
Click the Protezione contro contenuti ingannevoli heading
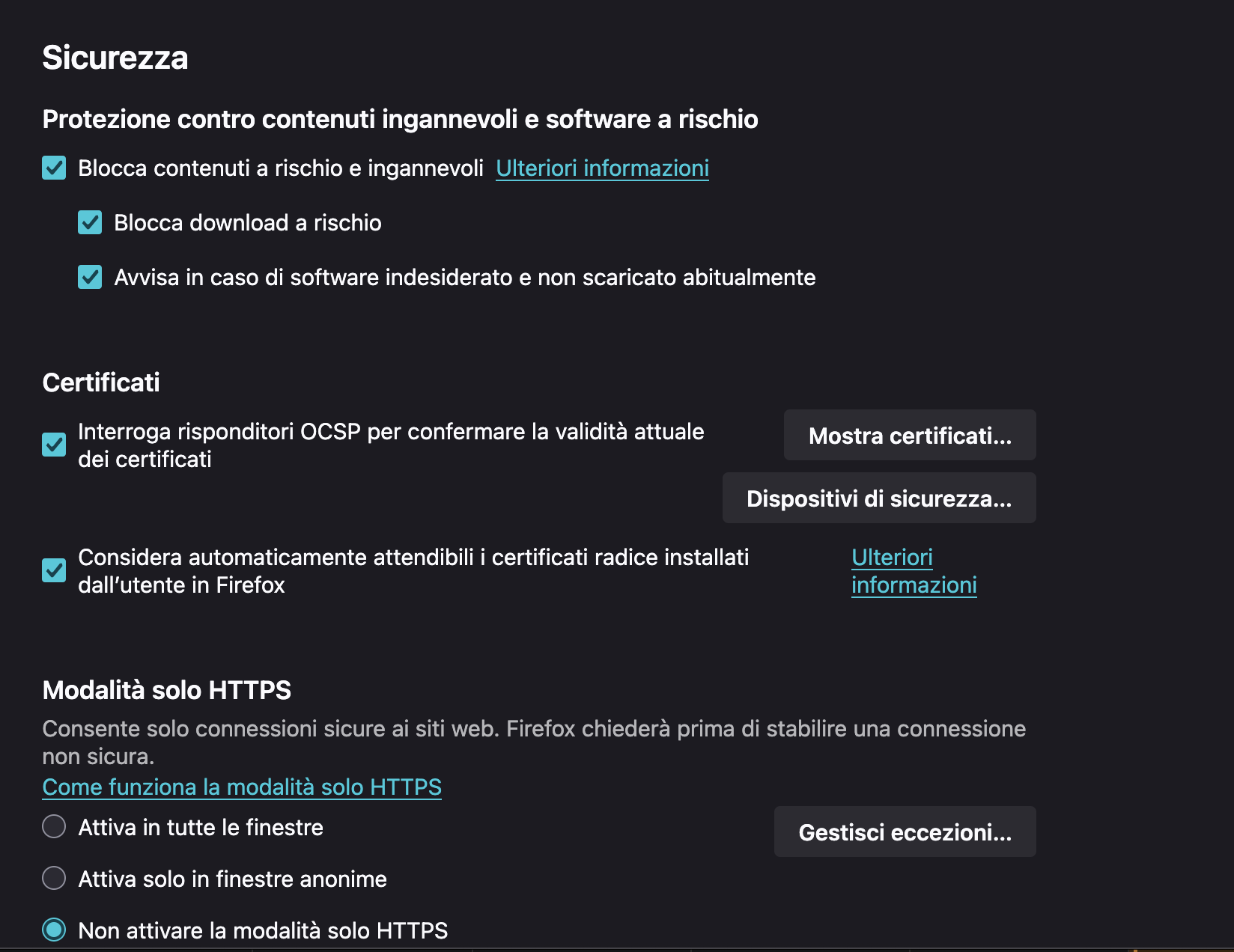(400, 119)
